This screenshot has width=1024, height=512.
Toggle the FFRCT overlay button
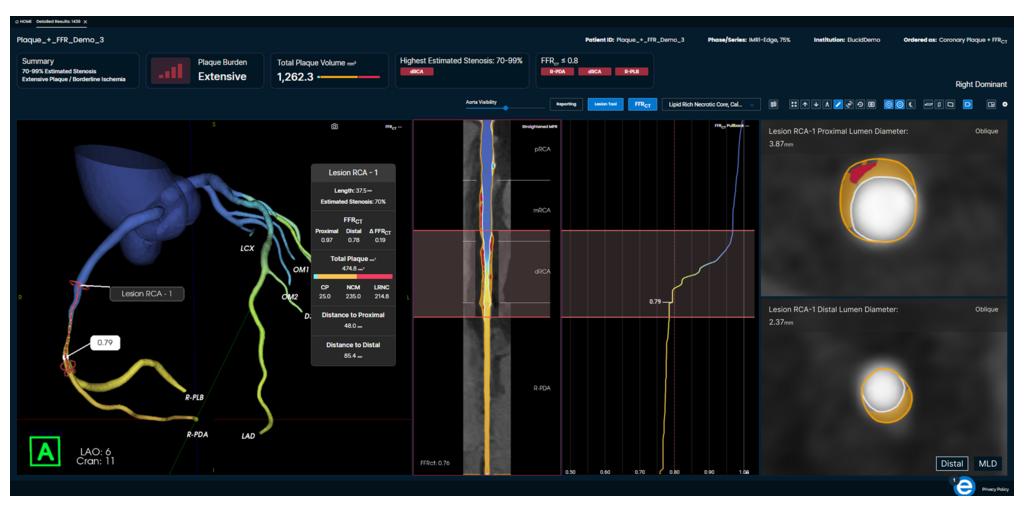click(x=642, y=104)
